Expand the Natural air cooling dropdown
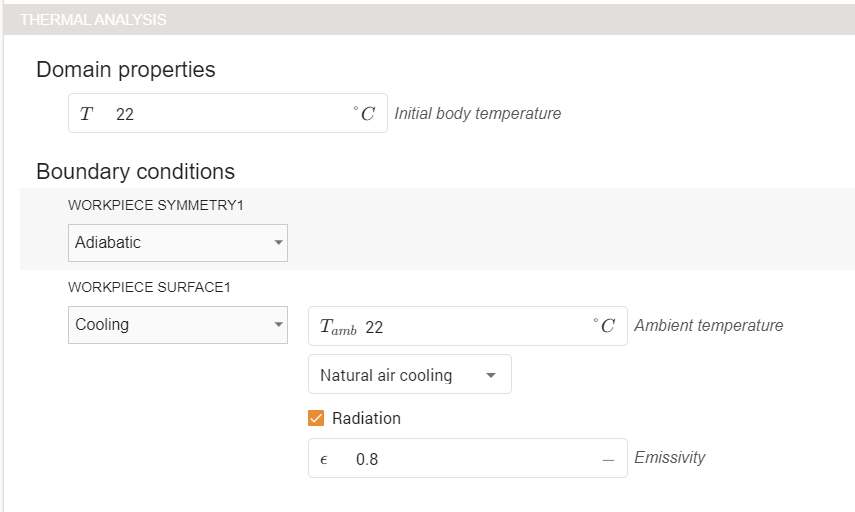 [x=409, y=375]
